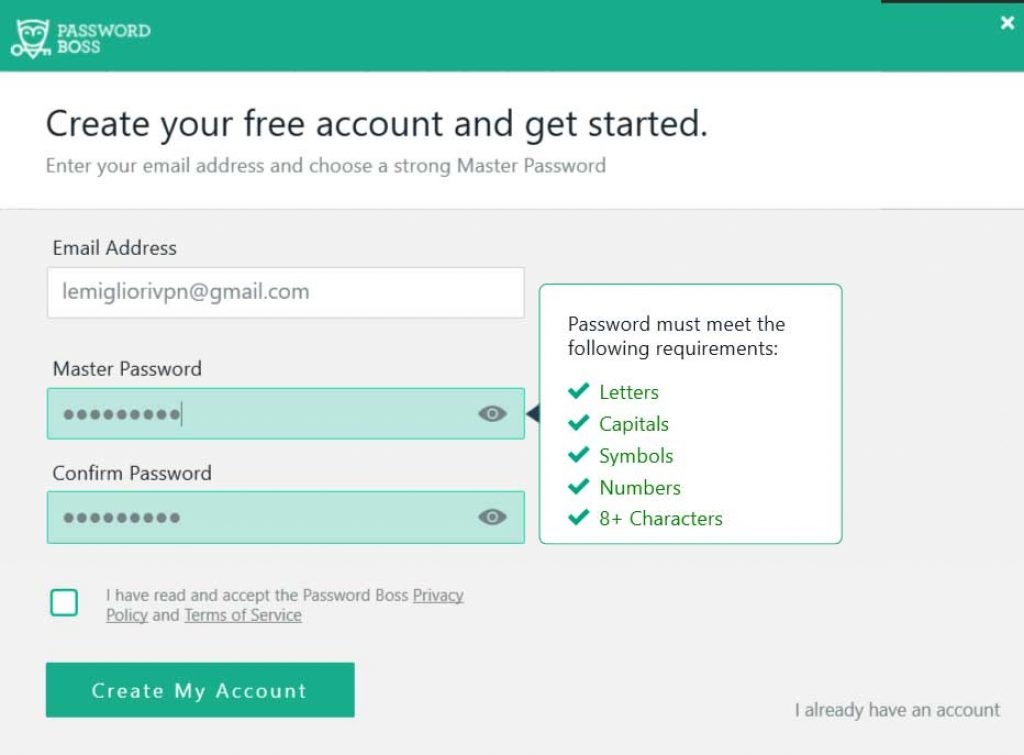Select the Symbols requirement checkmark
This screenshot has height=755, width=1024.
(x=578, y=455)
